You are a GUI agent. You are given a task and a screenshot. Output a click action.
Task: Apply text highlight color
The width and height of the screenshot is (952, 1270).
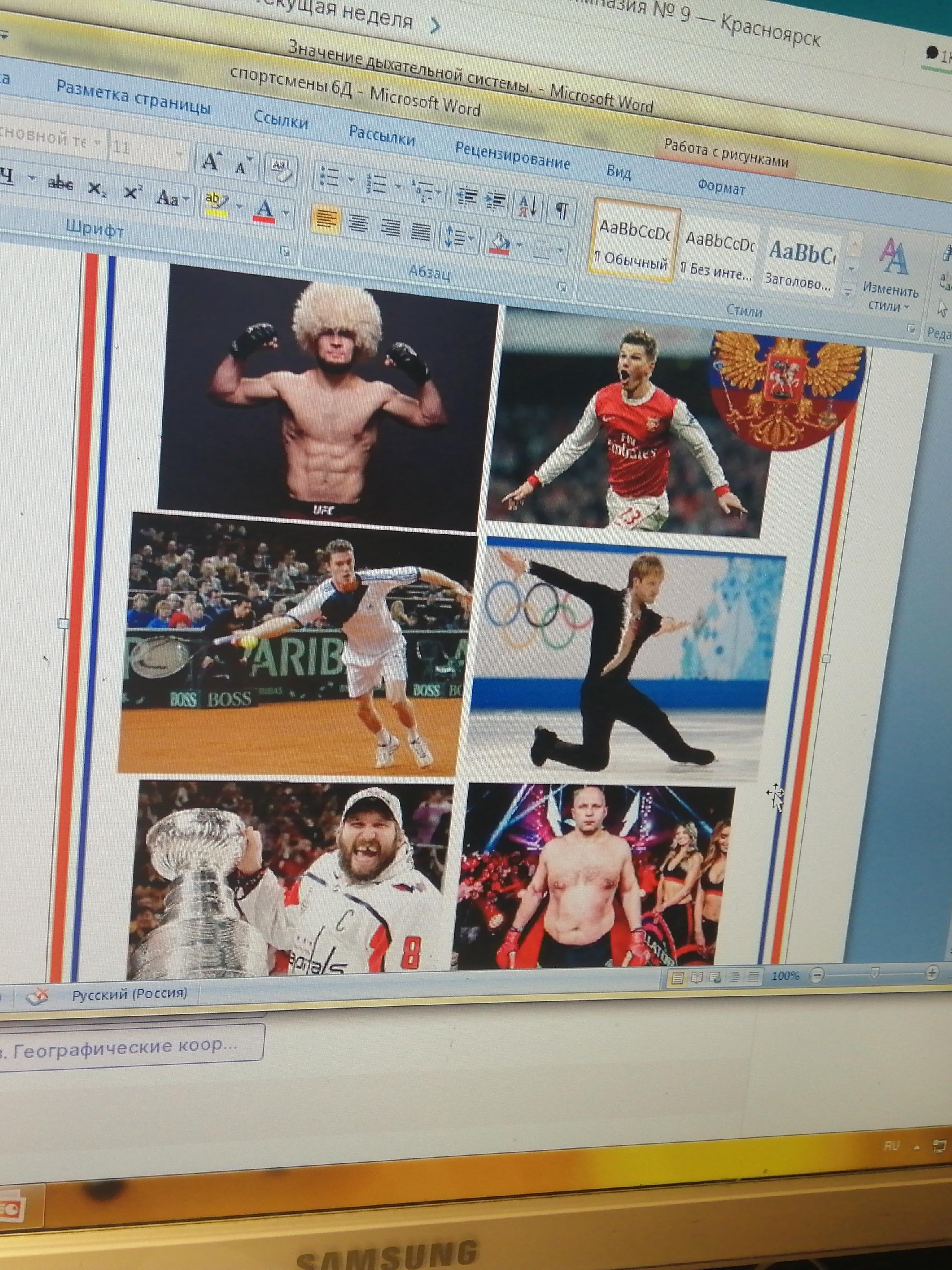pos(216,203)
